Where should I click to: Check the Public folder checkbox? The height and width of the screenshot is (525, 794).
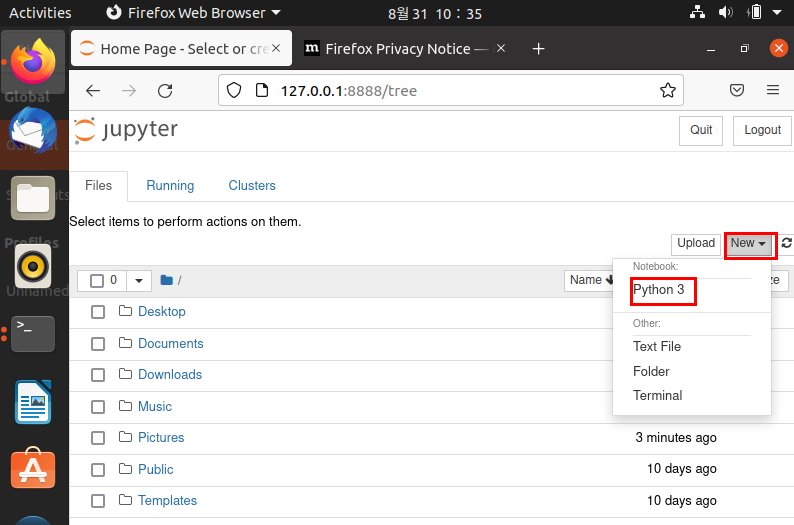(98, 470)
